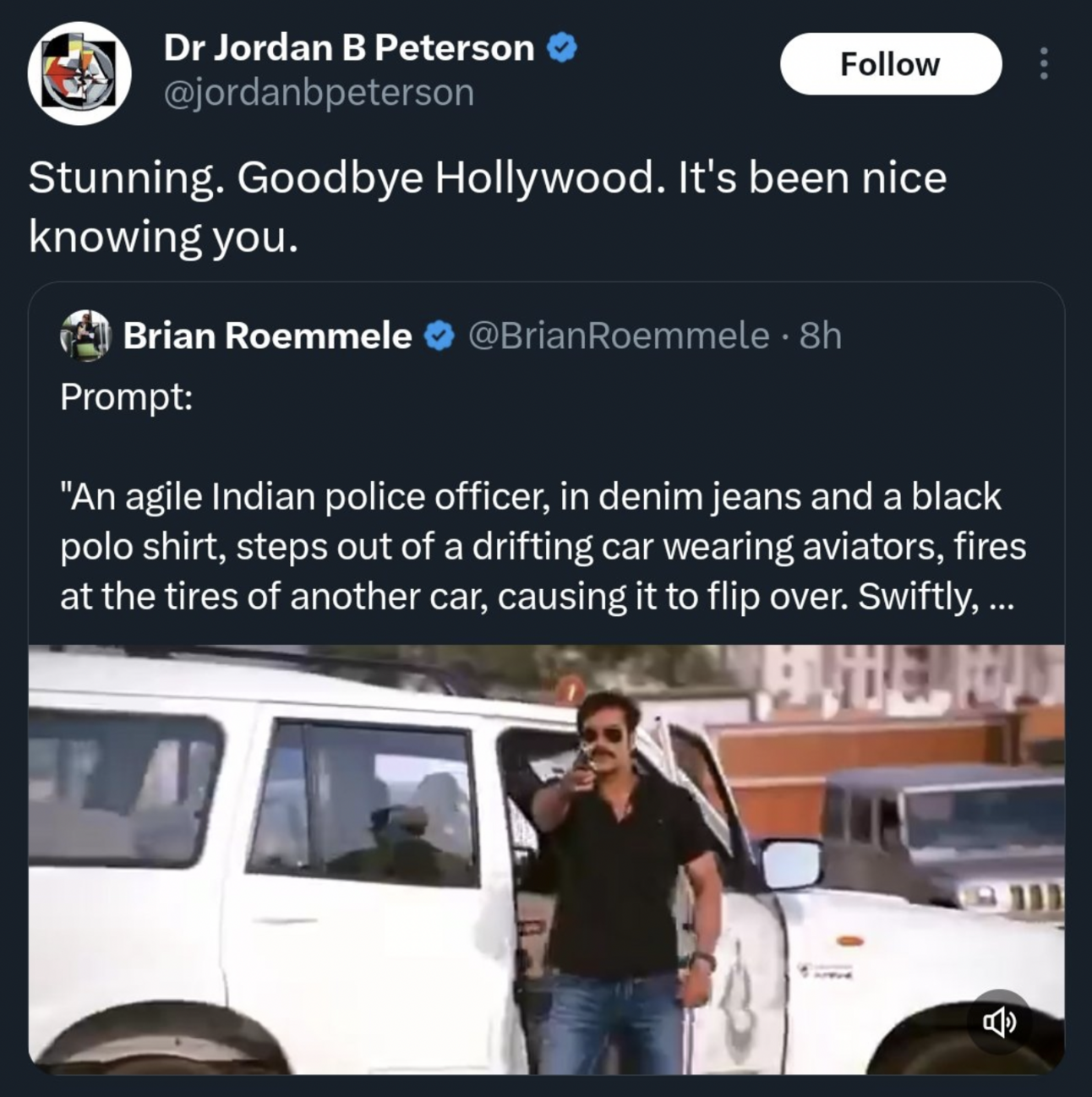Click the "Stunning. Goodbye Hollywood" tweet text
Screen dimensions: 1092x1097
click(487, 207)
